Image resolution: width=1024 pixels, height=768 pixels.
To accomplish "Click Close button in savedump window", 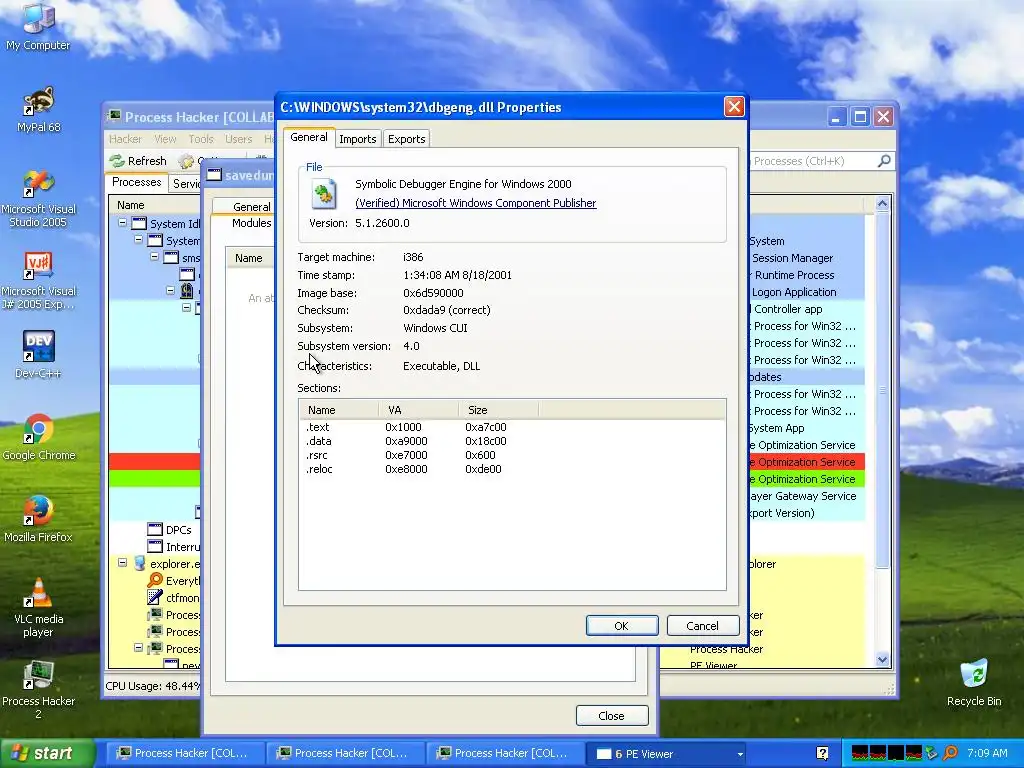I will 612,716.
